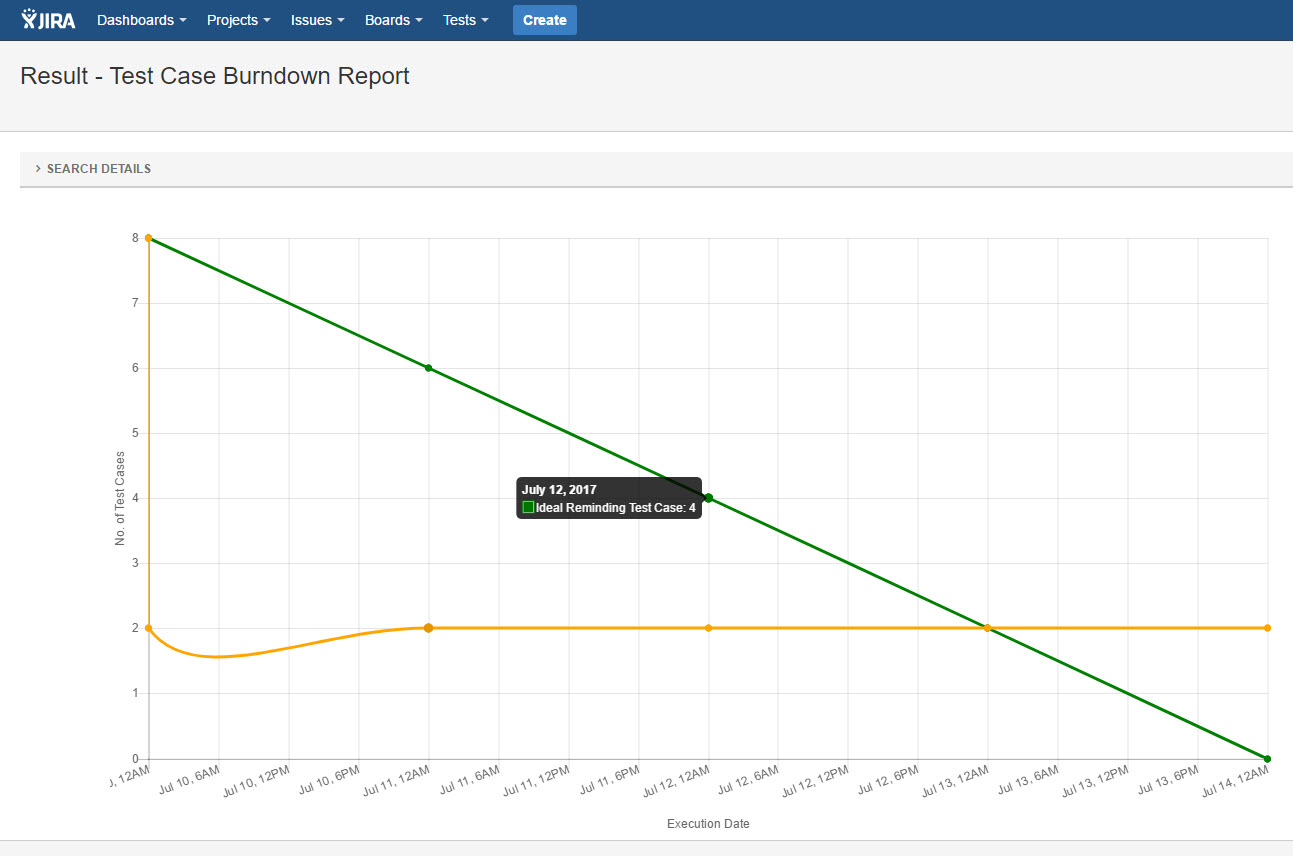
Task: Click orange data point at Jul 12, 12AM
Action: [708, 628]
